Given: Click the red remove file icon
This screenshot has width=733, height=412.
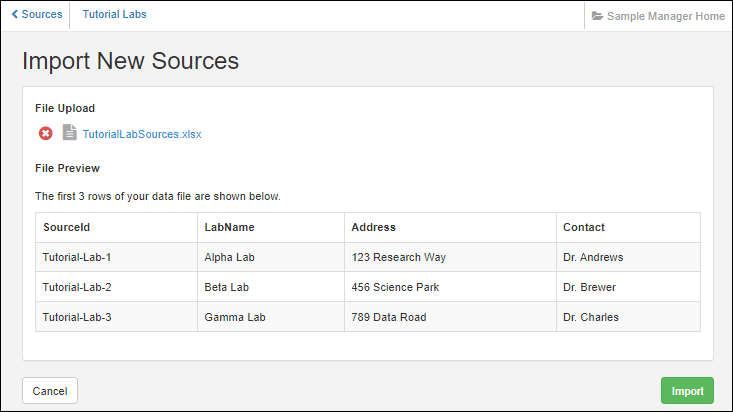Looking at the screenshot, I should point(45,133).
